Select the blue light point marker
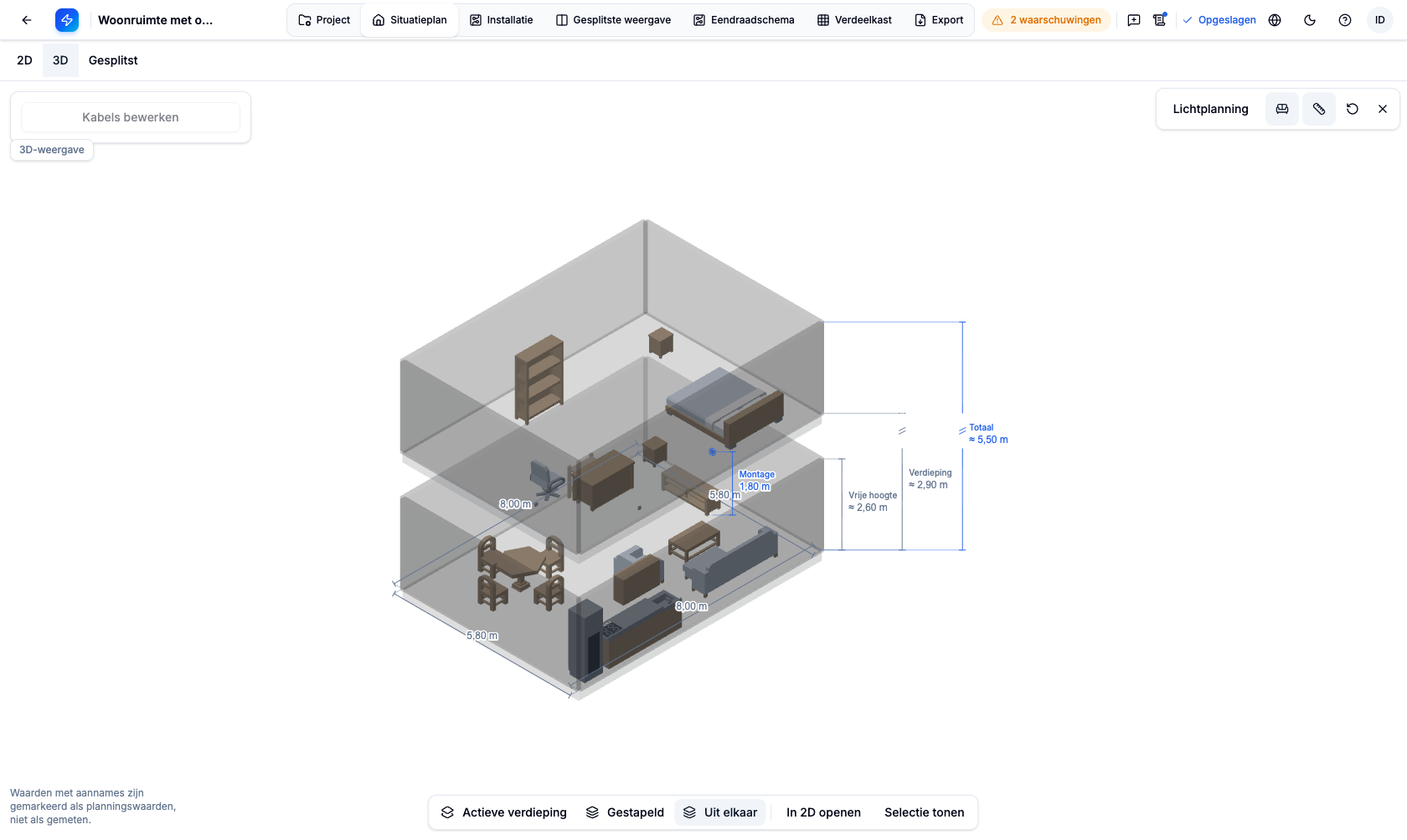1407x840 pixels. [x=713, y=451]
